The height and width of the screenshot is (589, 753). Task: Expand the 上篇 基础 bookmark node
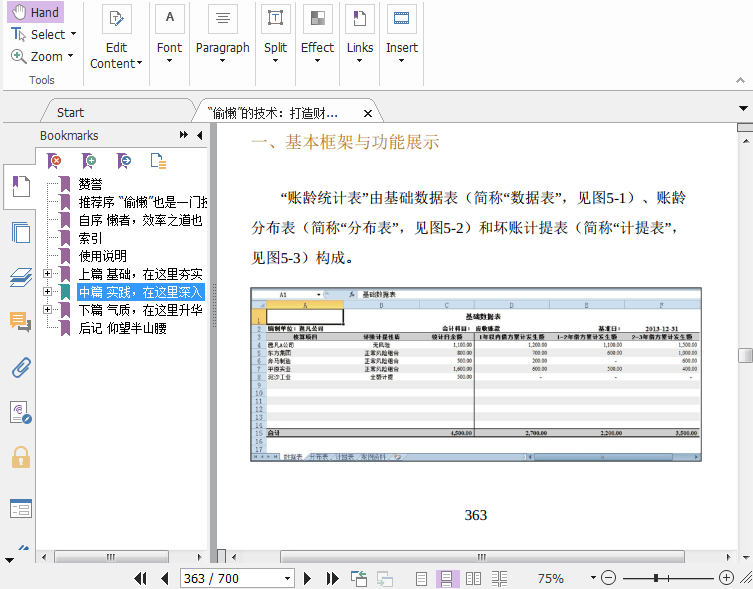coord(48,274)
